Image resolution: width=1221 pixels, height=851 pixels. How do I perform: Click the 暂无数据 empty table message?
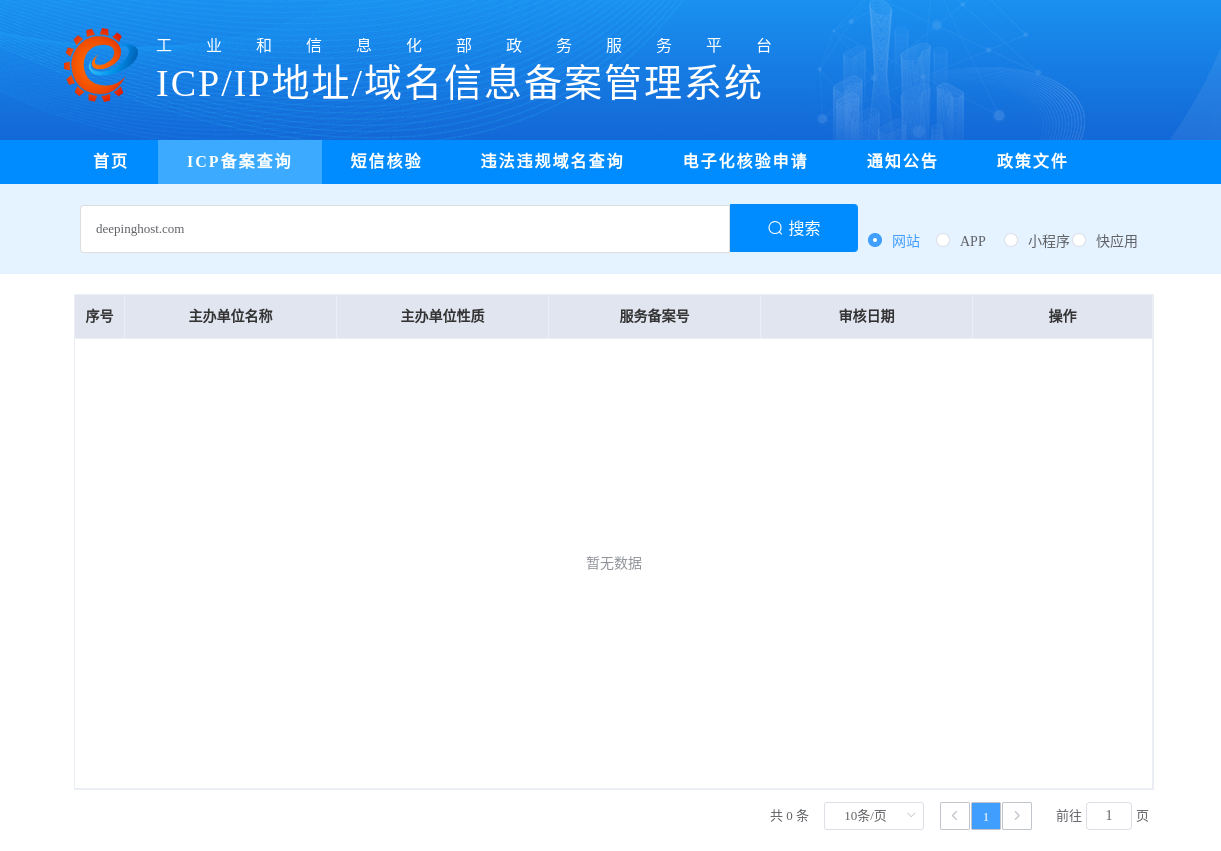click(x=614, y=563)
